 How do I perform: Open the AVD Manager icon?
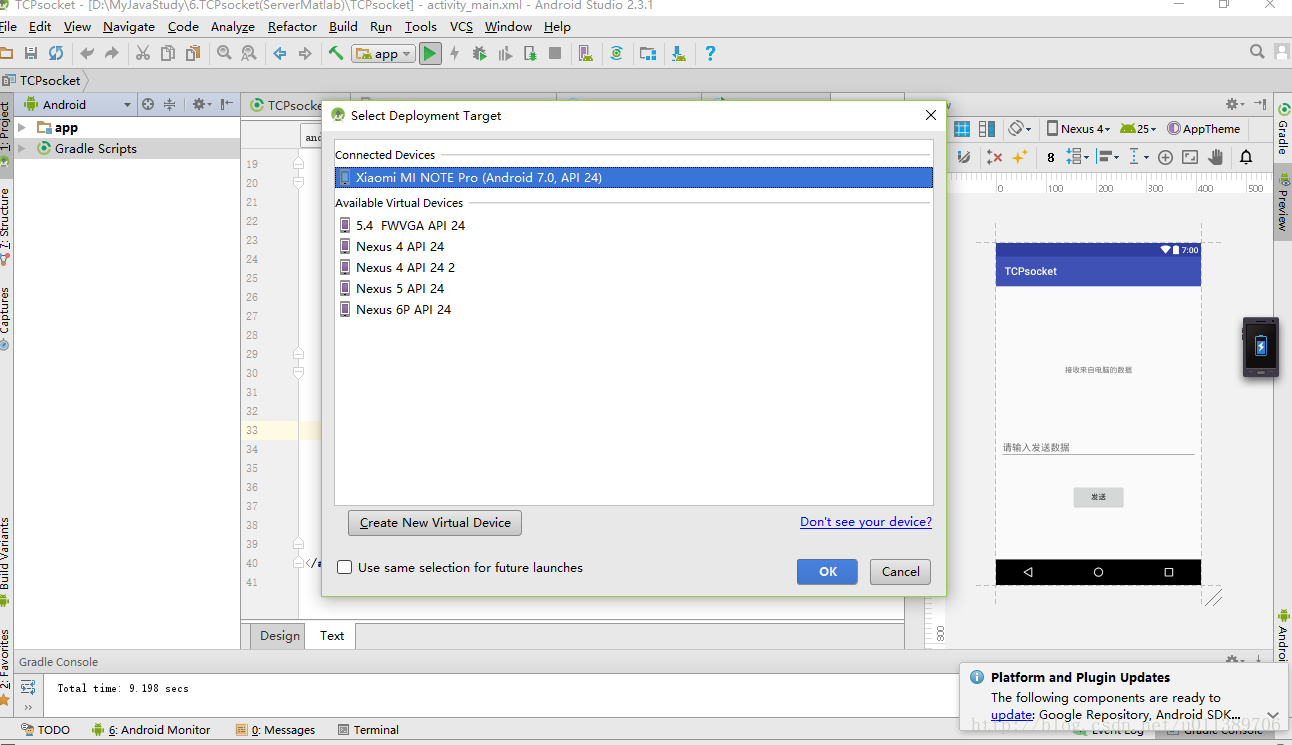coord(586,53)
